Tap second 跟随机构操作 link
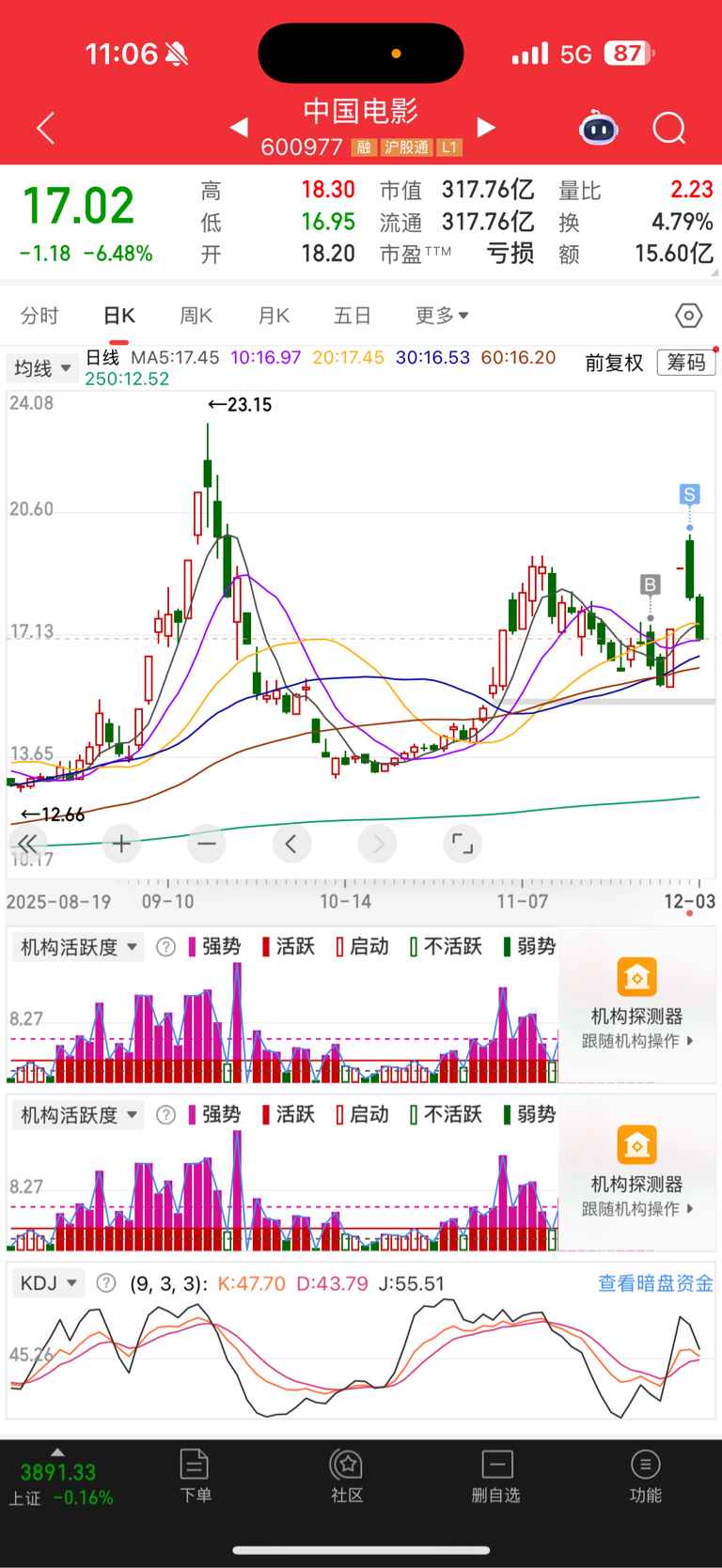This screenshot has height=1568, width=722. (637, 1209)
